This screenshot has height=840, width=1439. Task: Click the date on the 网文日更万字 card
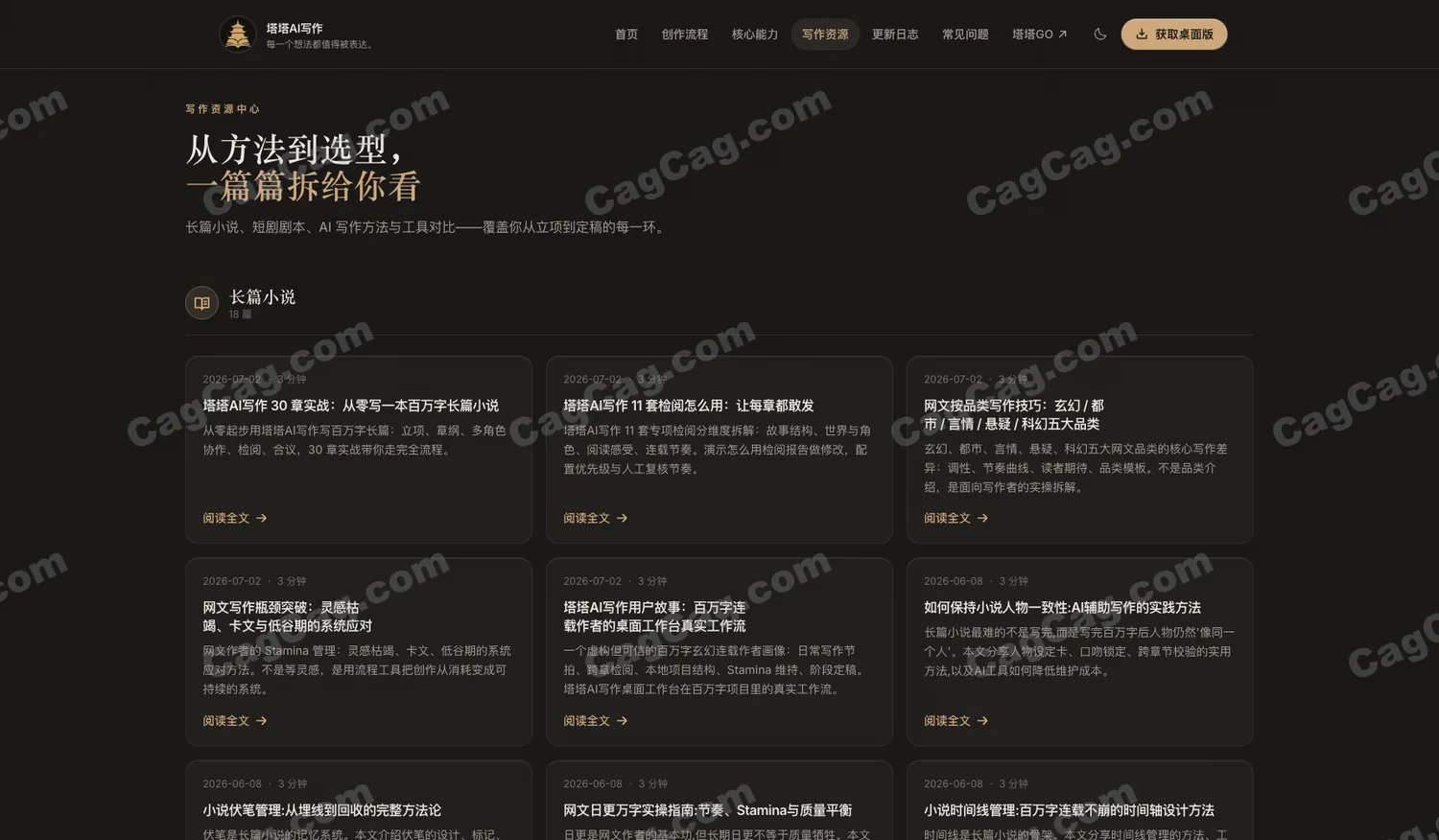tap(593, 784)
